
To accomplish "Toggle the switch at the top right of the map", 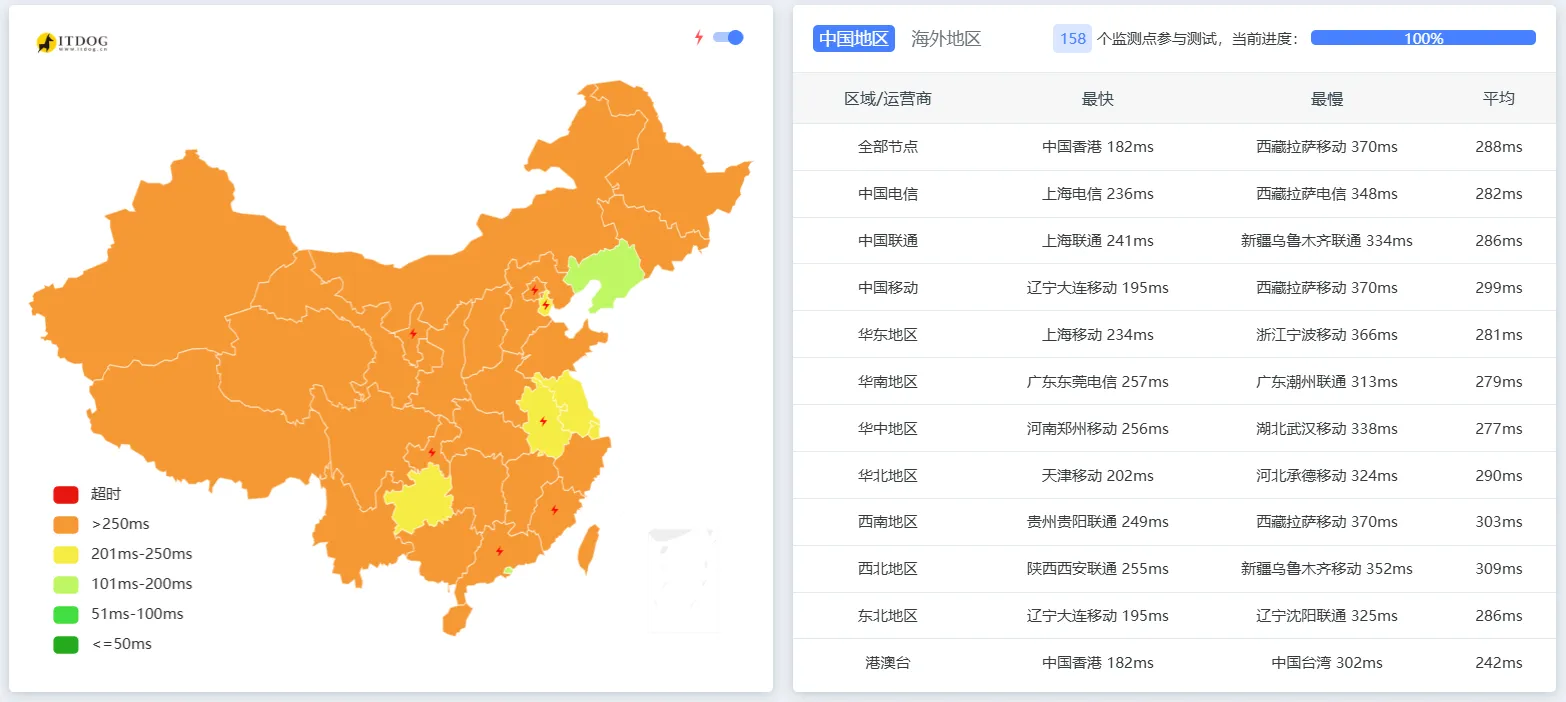I will click(x=729, y=37).
